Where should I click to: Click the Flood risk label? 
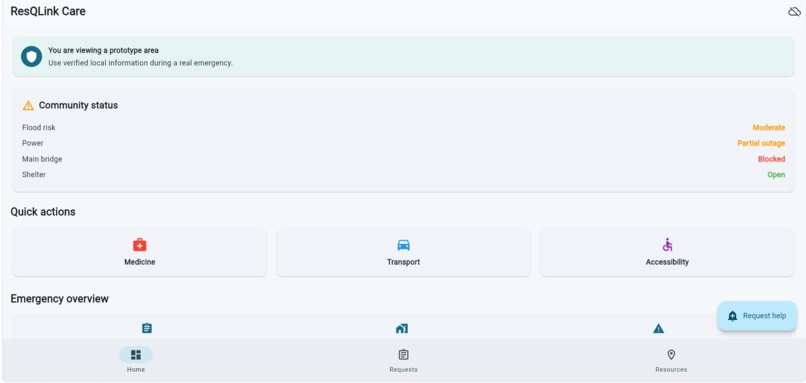coord(39,127)
